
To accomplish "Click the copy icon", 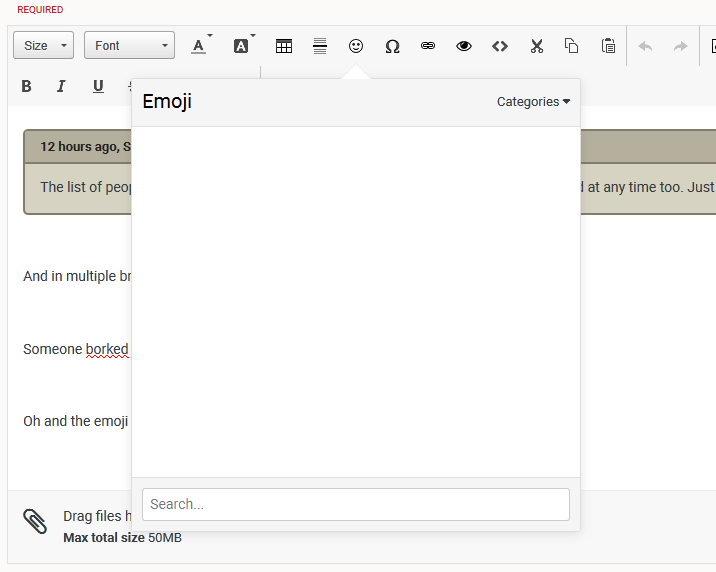I will 572,46.
